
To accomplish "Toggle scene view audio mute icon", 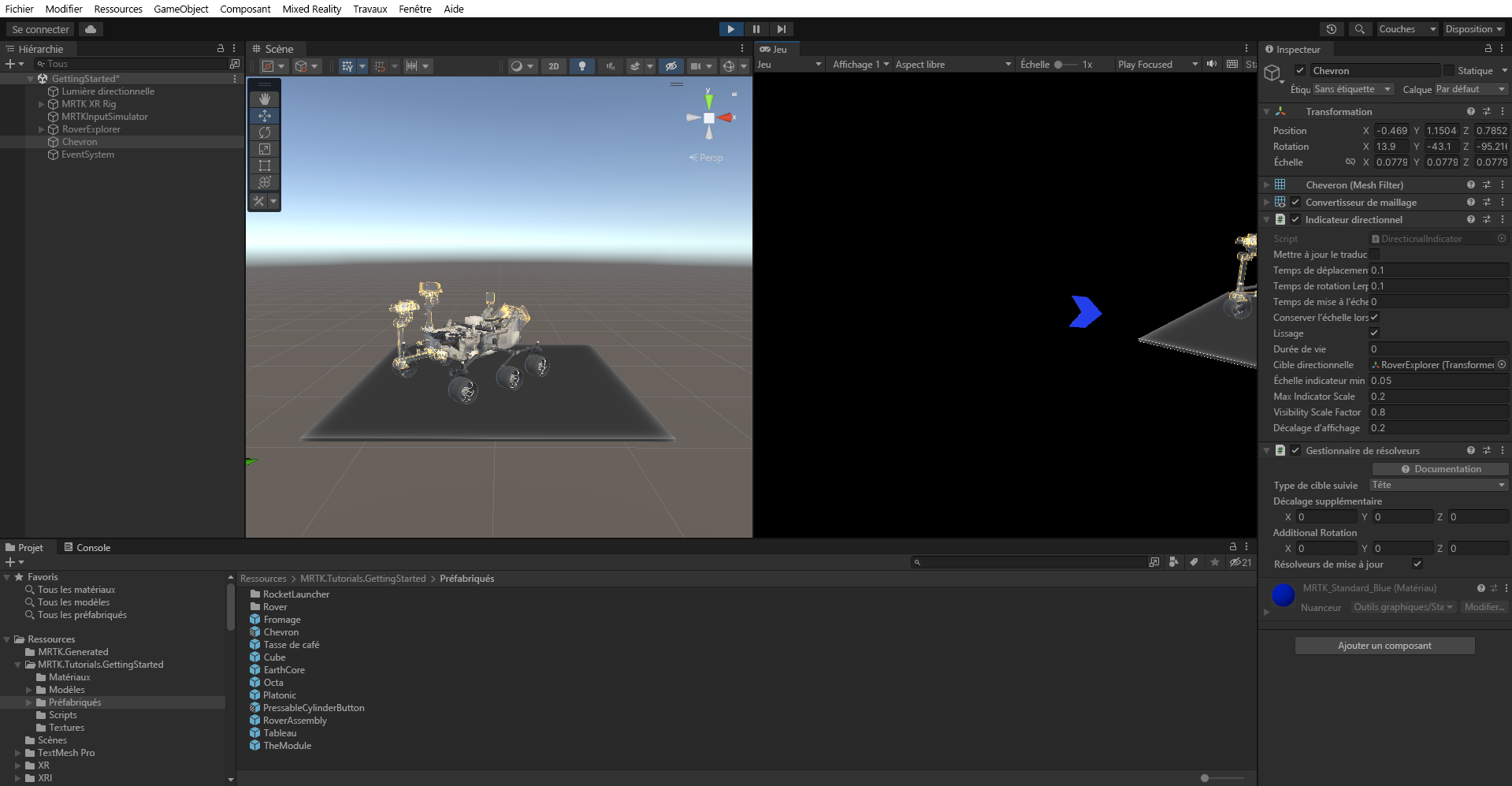I will tap(611, 66).
